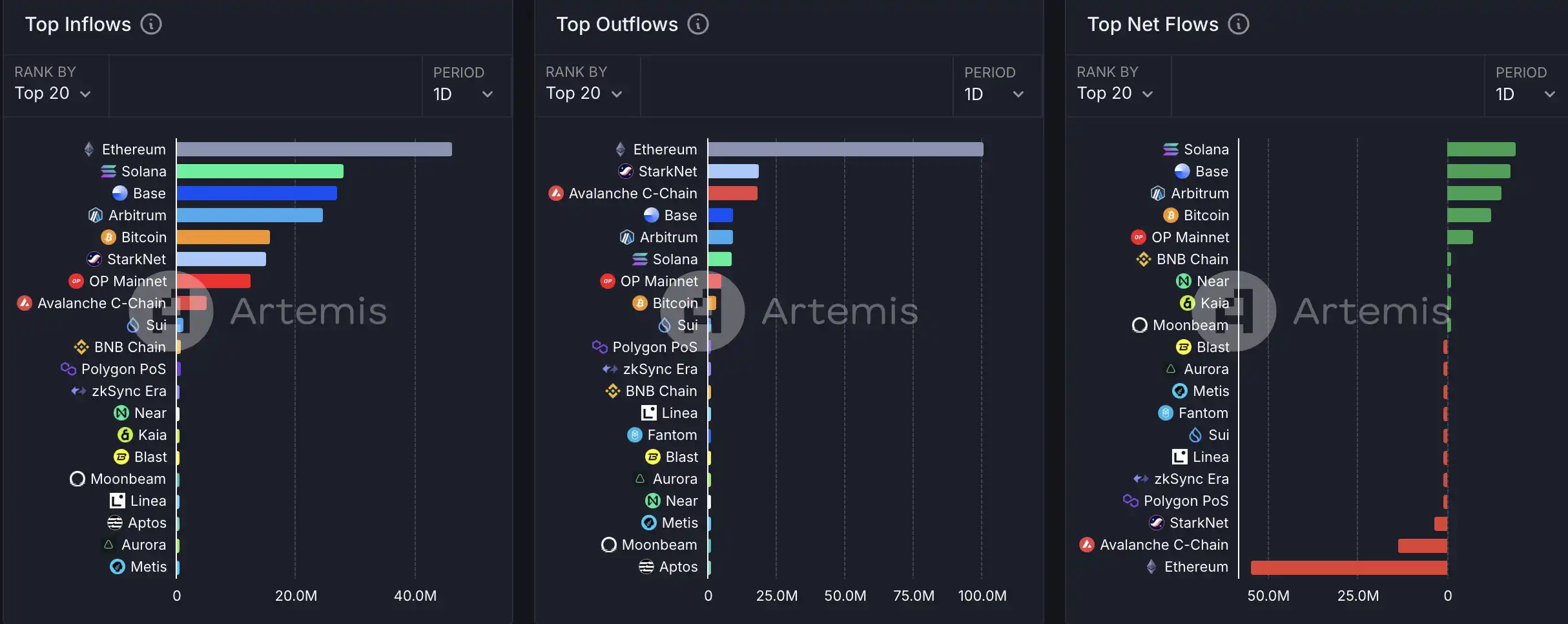Click the Bitcoin logo in Top Inflows
The height and width of the screenshot is (624, 1568).
coord(108,238)
